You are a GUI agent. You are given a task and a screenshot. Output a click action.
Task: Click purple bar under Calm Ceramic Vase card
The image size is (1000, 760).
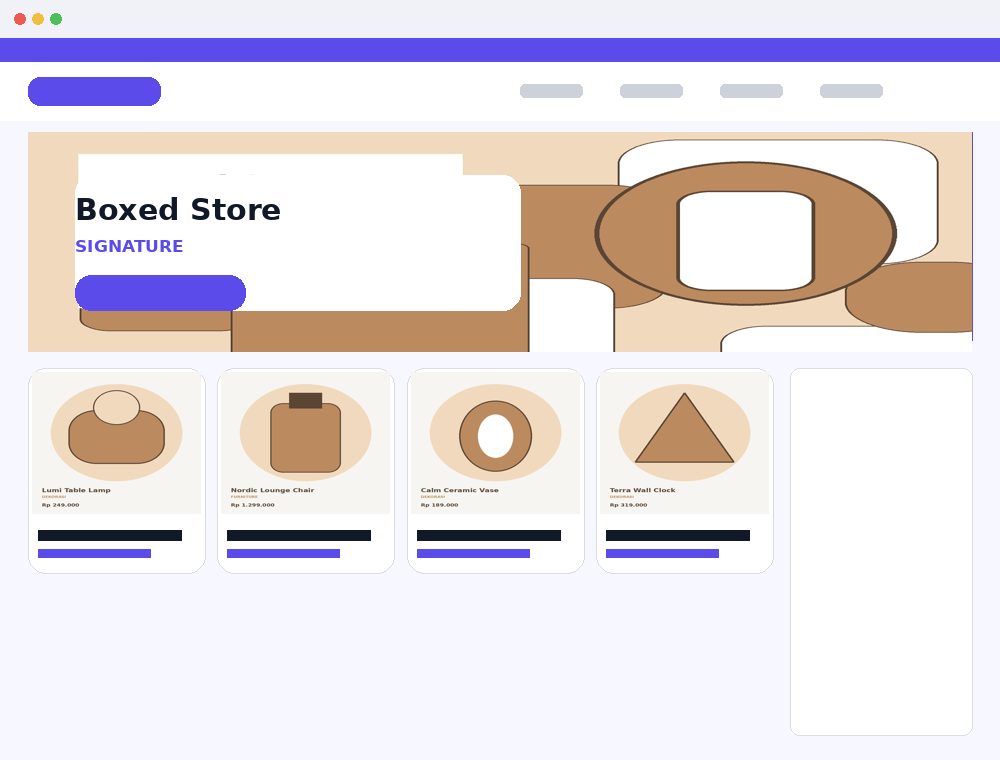[x=473, y=553]
